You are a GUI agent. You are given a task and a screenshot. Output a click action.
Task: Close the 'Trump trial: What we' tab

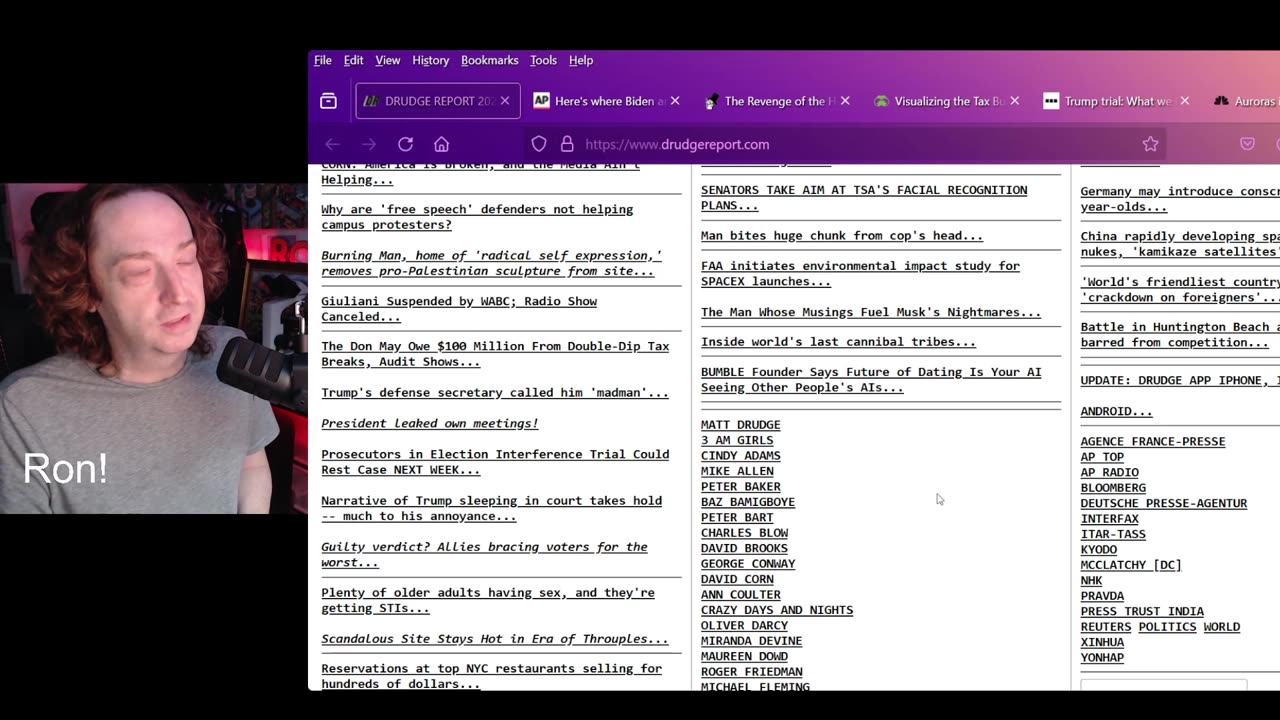[1185, 101]
